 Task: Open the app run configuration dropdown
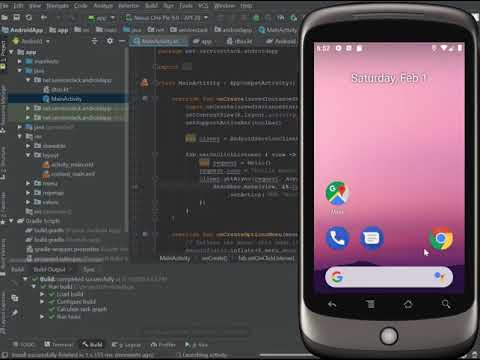point(101,18)
